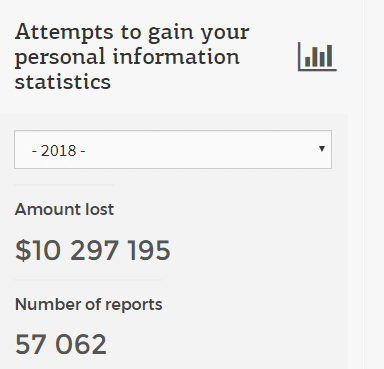Open the year dropdown showing 2018
384x369 pixels.
pyautogui.click(x=173, y=149)
